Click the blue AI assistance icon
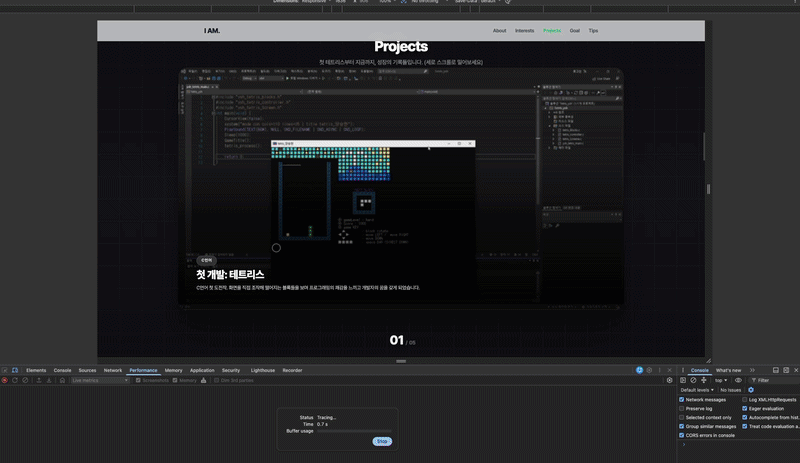The image size is (800, 463). click(x=639, y=370)
